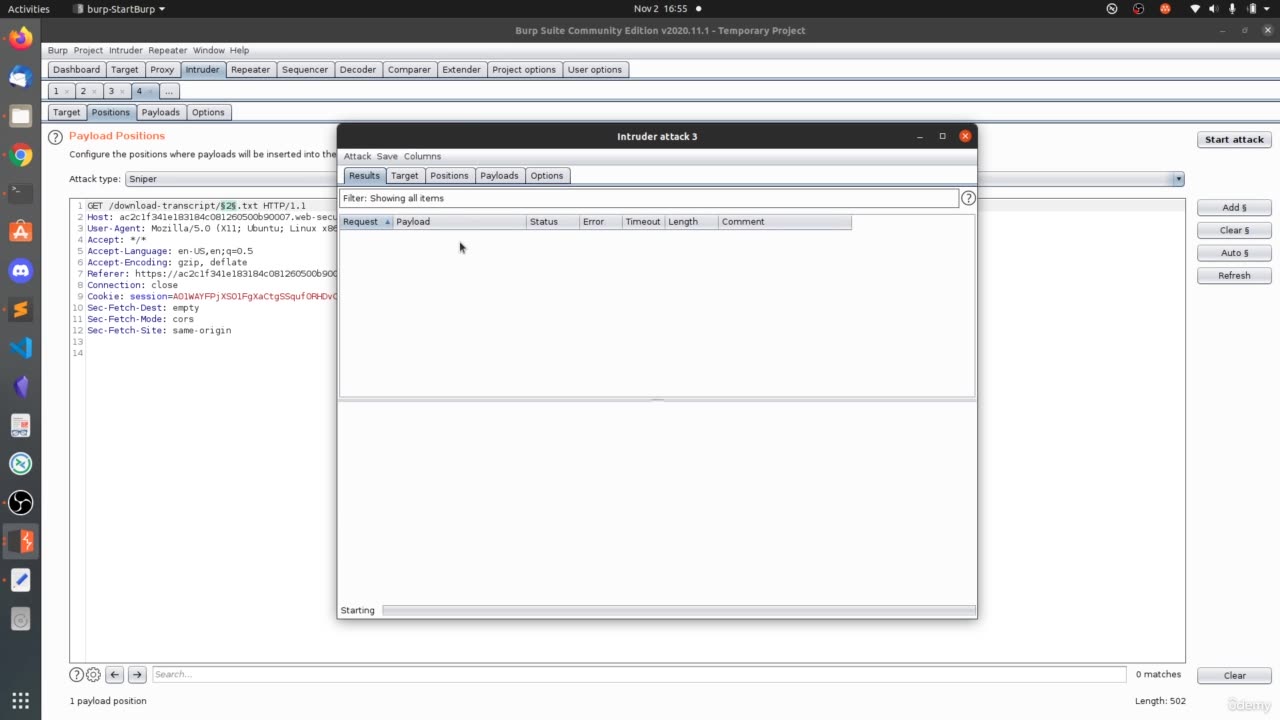The height and width of the screenshot is (720, 1280).
Task: Open Discord from the dock
Action: pos(20,271)
